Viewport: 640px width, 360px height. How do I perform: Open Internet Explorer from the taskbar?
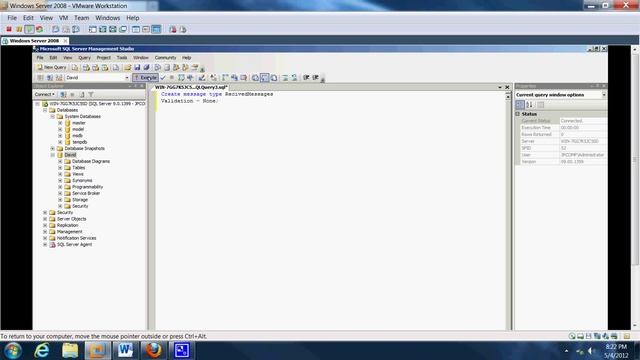pyautogui.click(x=41, y=351)
